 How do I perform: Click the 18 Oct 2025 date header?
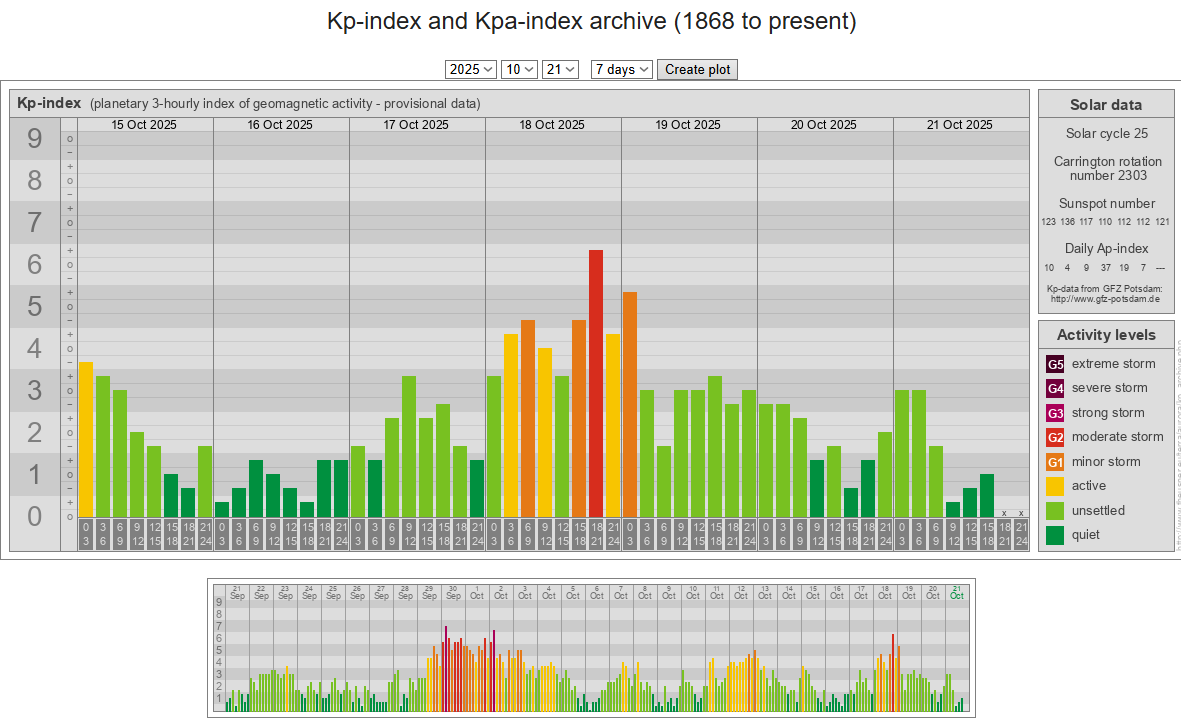tap(552, 125)
